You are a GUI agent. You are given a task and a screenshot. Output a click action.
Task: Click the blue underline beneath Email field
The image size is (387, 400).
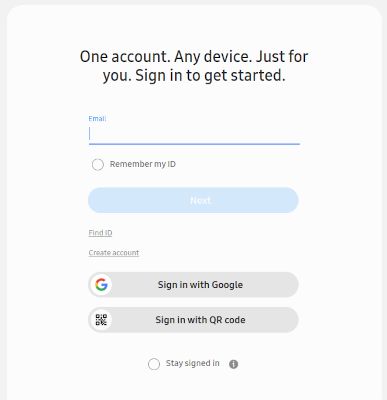[194, 144]
